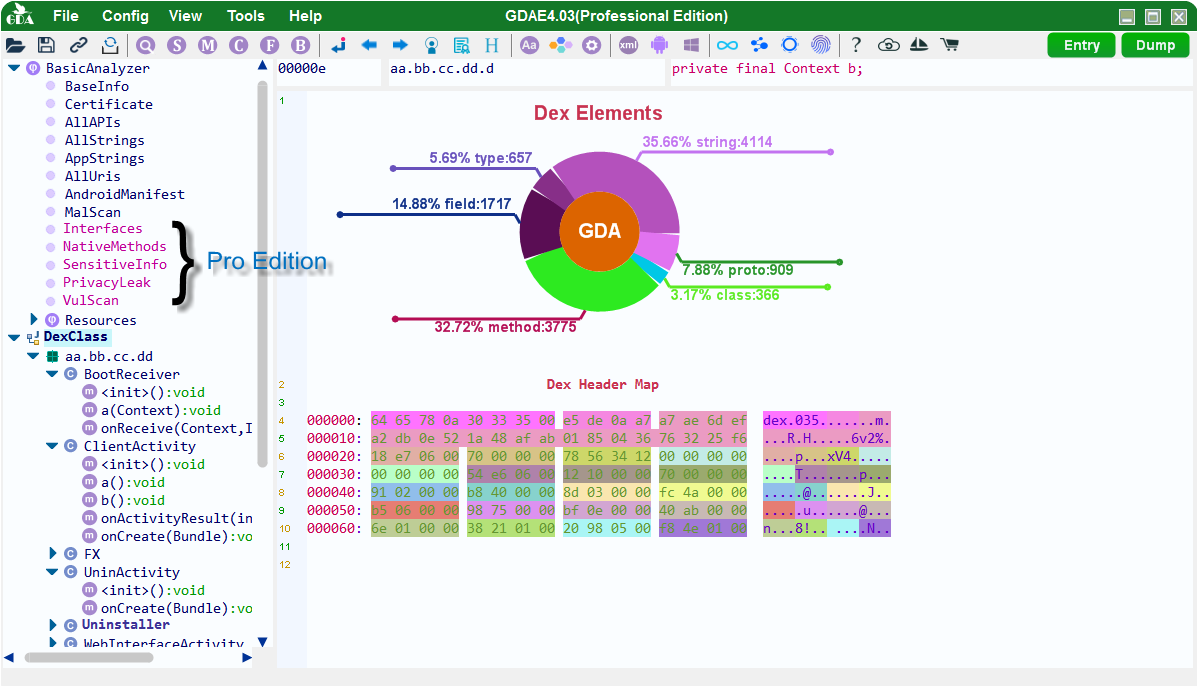The height and width of the screenshot is (686, 1198).
Task: Open the File menu
Action: [x=66, y=16]
